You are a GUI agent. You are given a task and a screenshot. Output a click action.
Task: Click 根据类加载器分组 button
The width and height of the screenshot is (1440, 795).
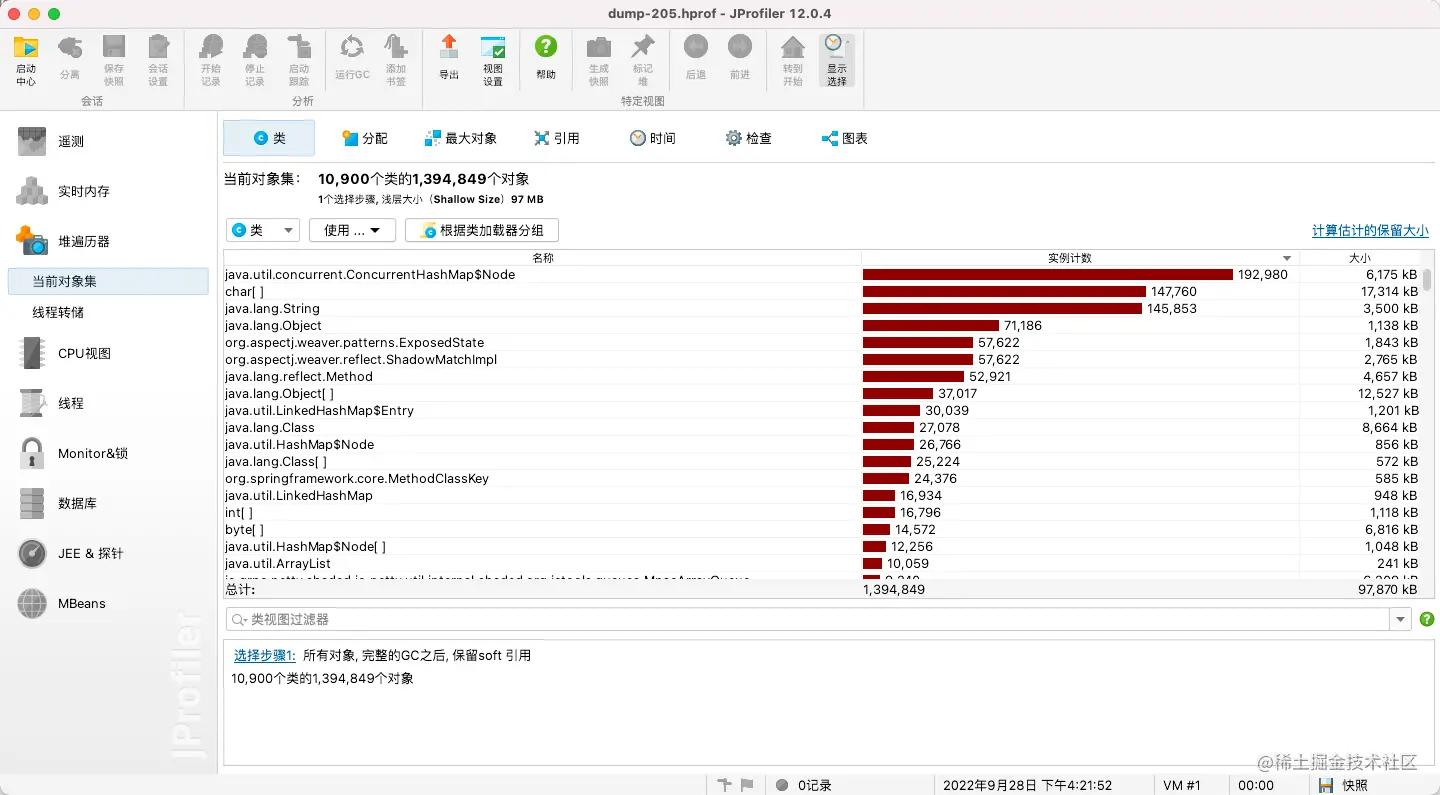click(482, 230)
